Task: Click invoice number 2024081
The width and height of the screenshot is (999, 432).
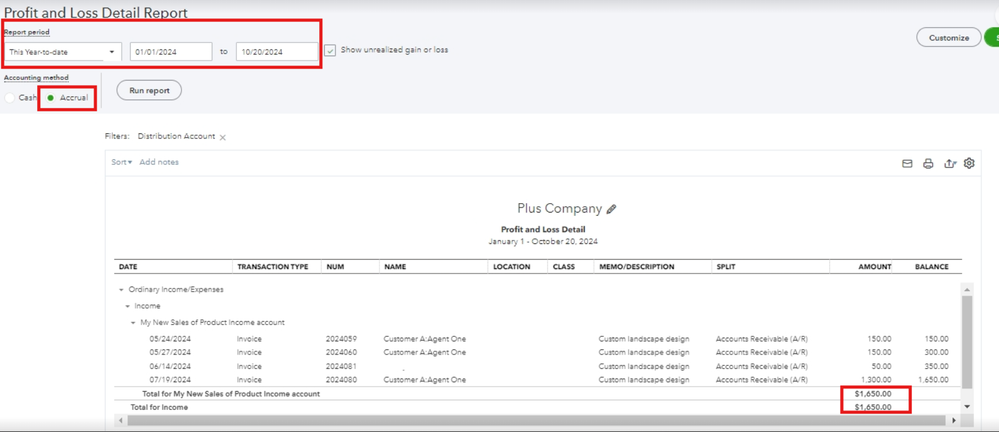Action: tap(341, 366)
